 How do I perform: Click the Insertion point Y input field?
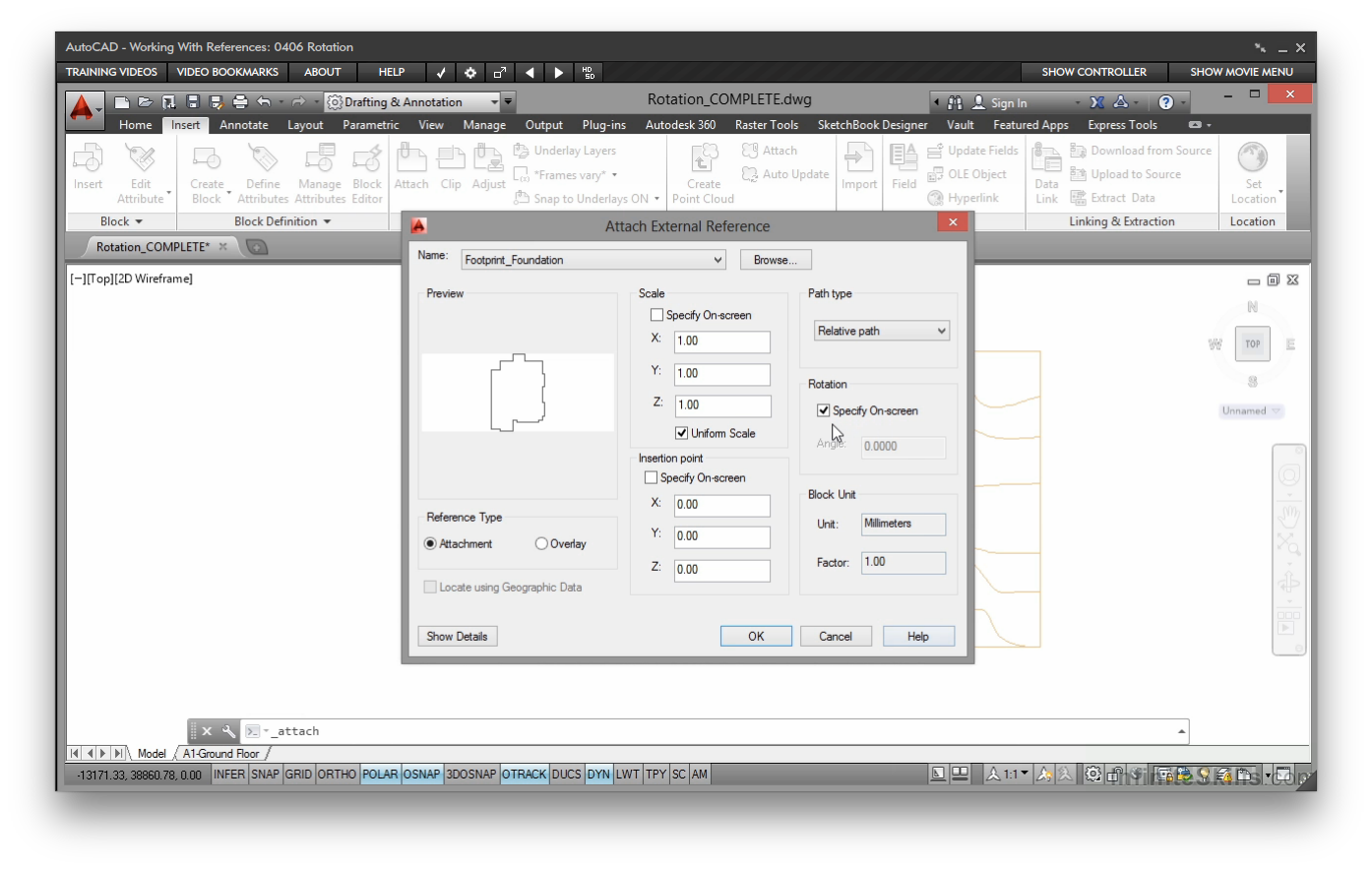(722, 536)
